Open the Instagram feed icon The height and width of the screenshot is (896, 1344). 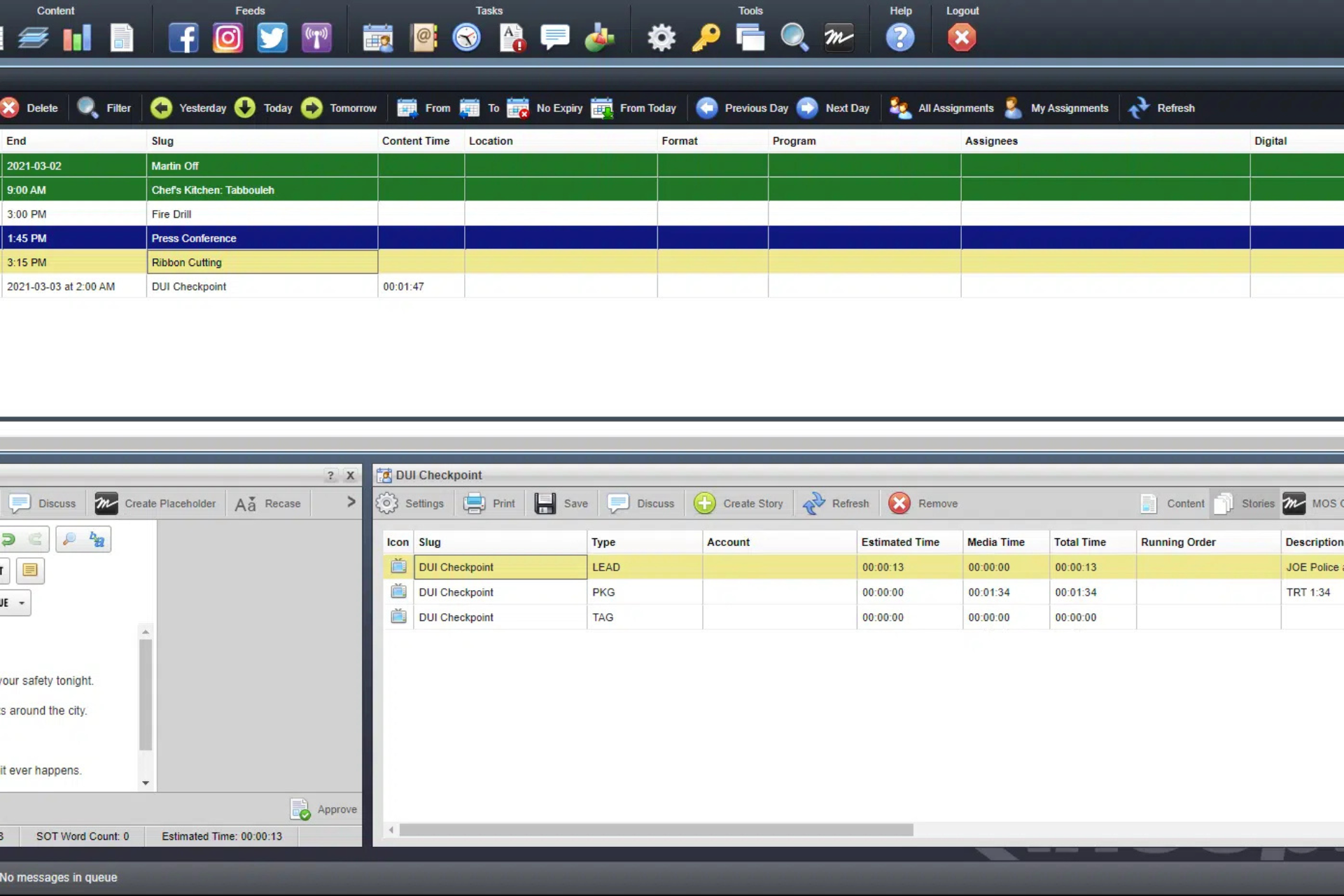pos(227,38)
